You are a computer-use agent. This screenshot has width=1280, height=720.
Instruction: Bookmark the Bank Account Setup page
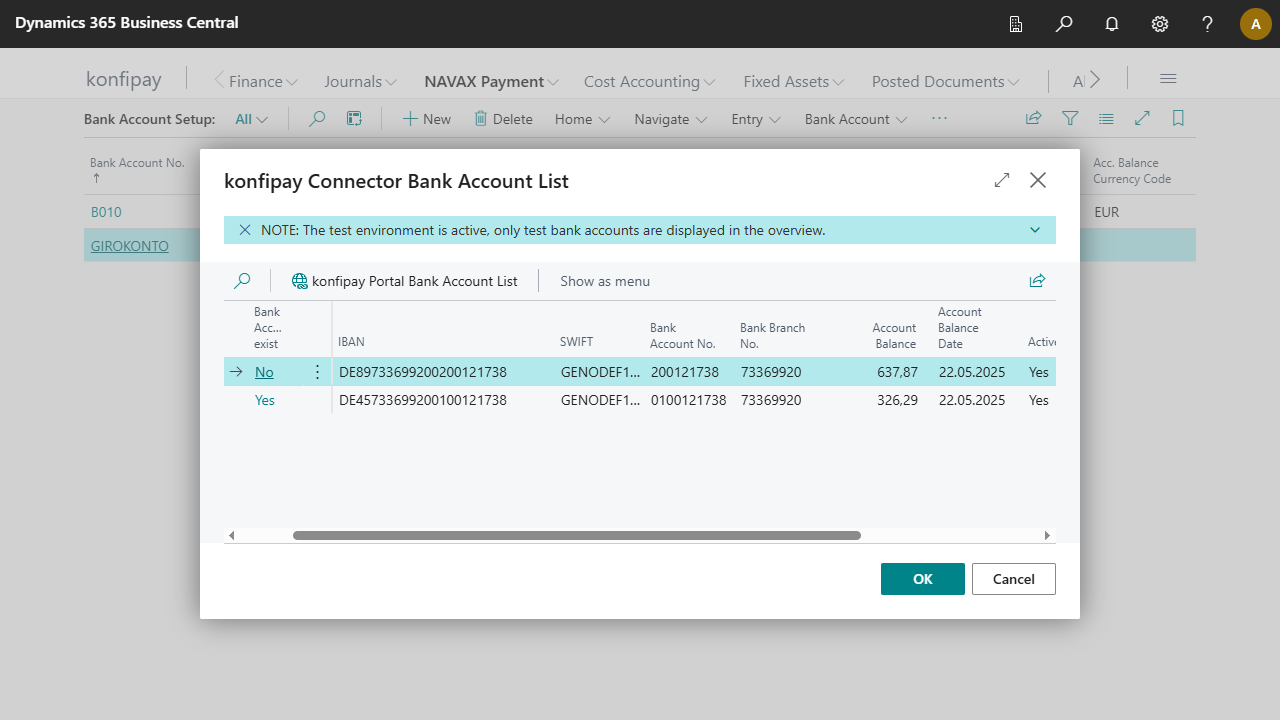click(x=1178, y=119)
